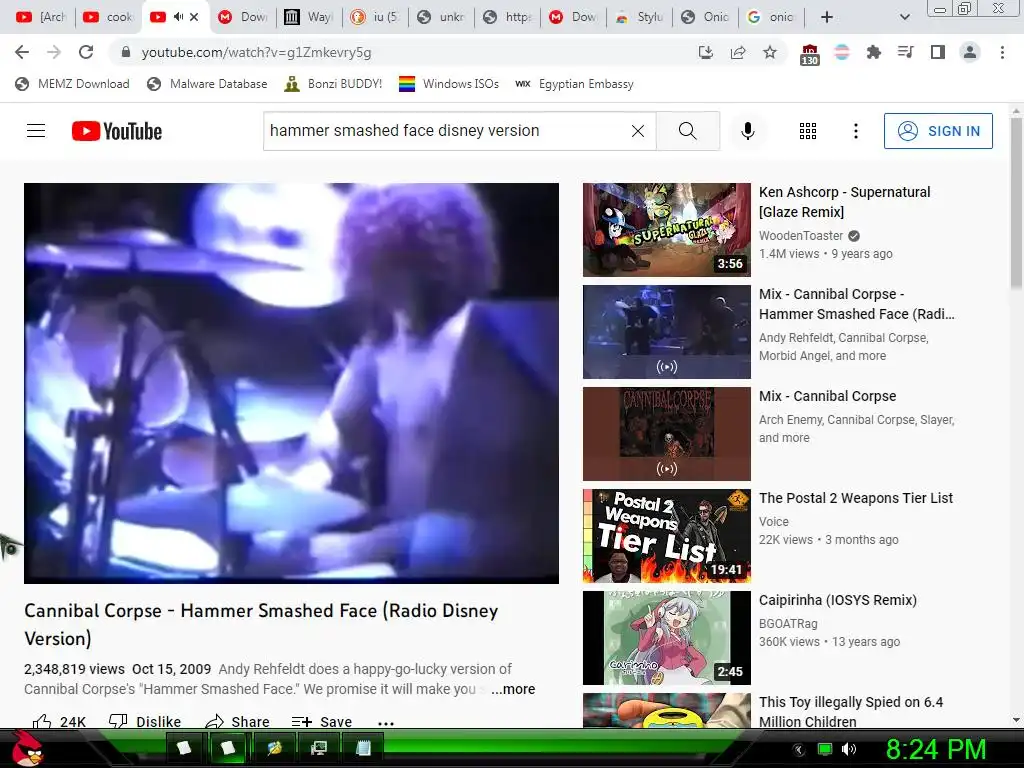Install app from the address bar icon
This screenshot has height=768, width=1024.
(x=705, y=52)
